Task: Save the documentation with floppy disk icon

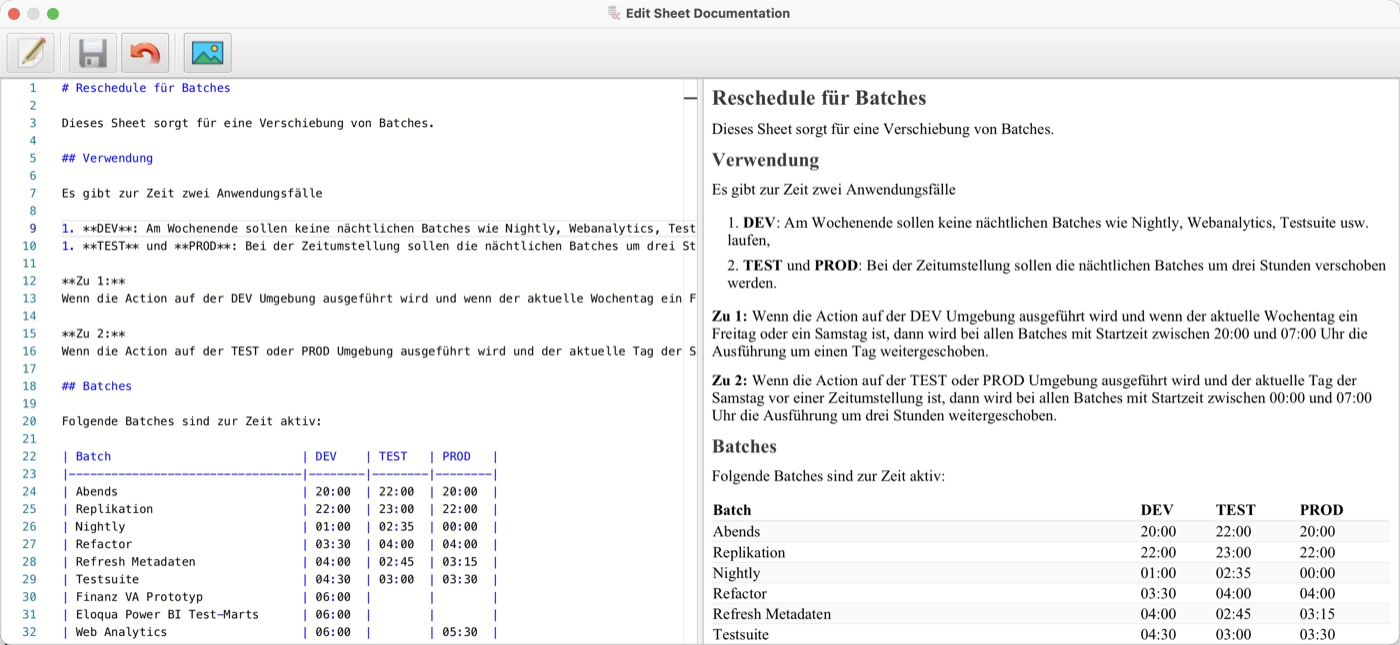Action: pyautogui.click(x=93, y=53)
